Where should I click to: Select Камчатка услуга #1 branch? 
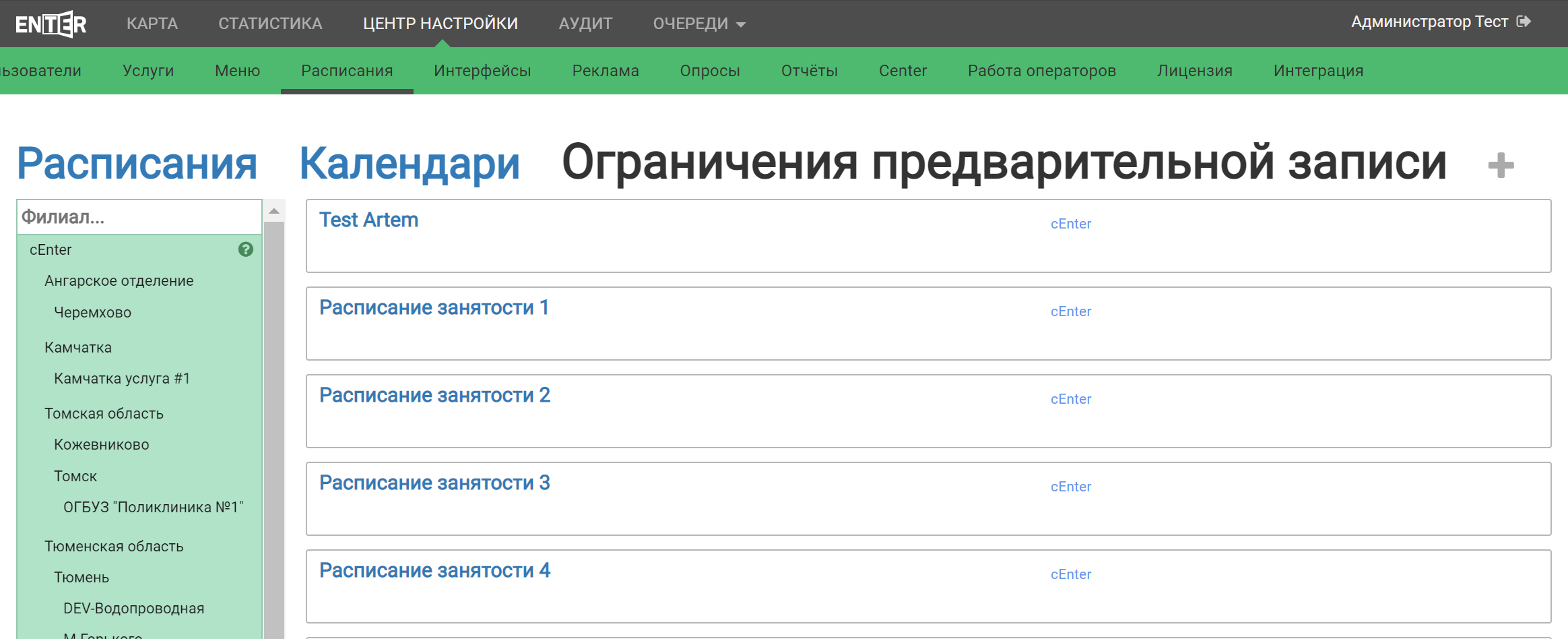[122, 379]
